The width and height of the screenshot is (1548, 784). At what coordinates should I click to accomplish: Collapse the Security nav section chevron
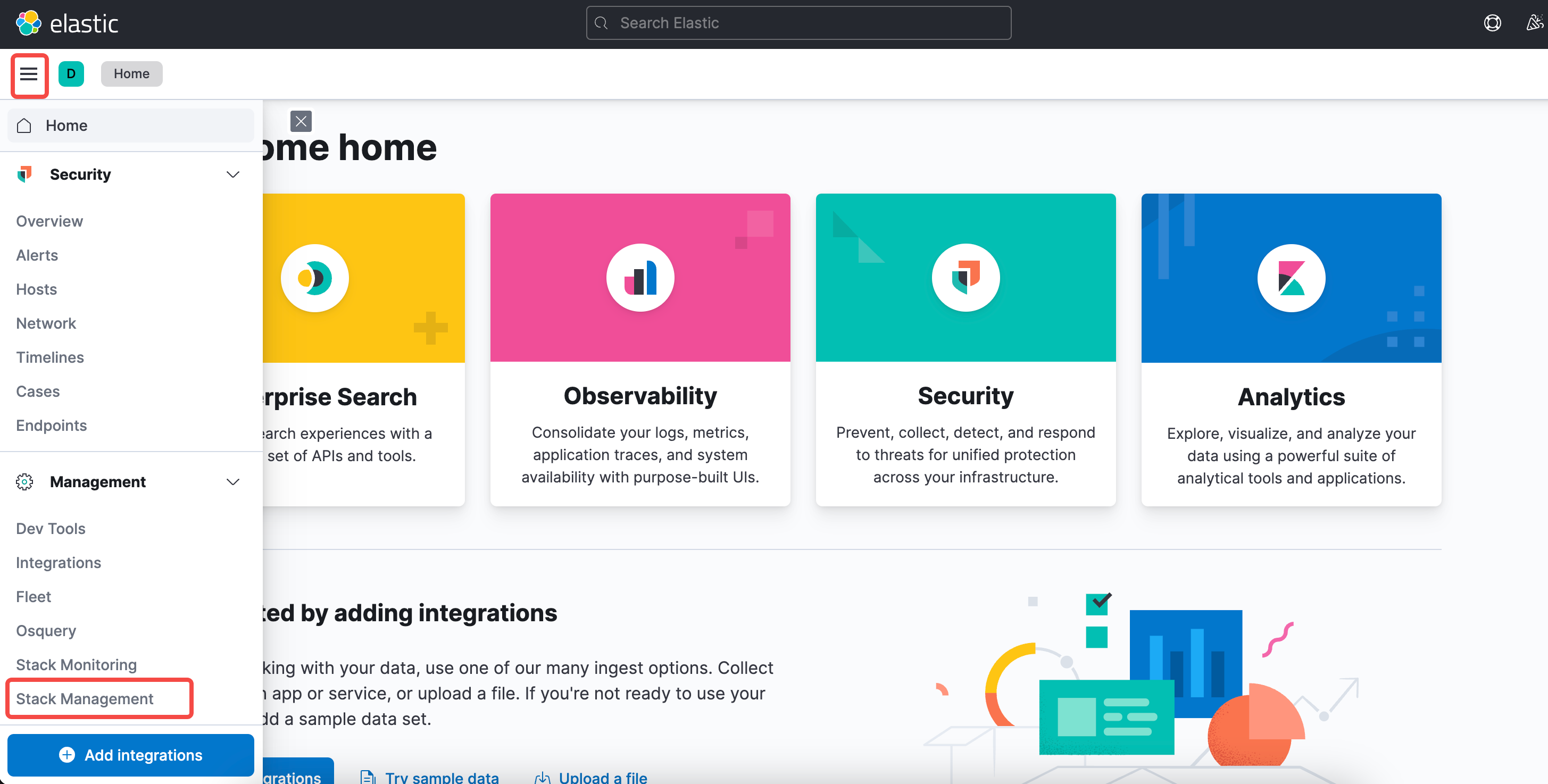tap(232, 175)
